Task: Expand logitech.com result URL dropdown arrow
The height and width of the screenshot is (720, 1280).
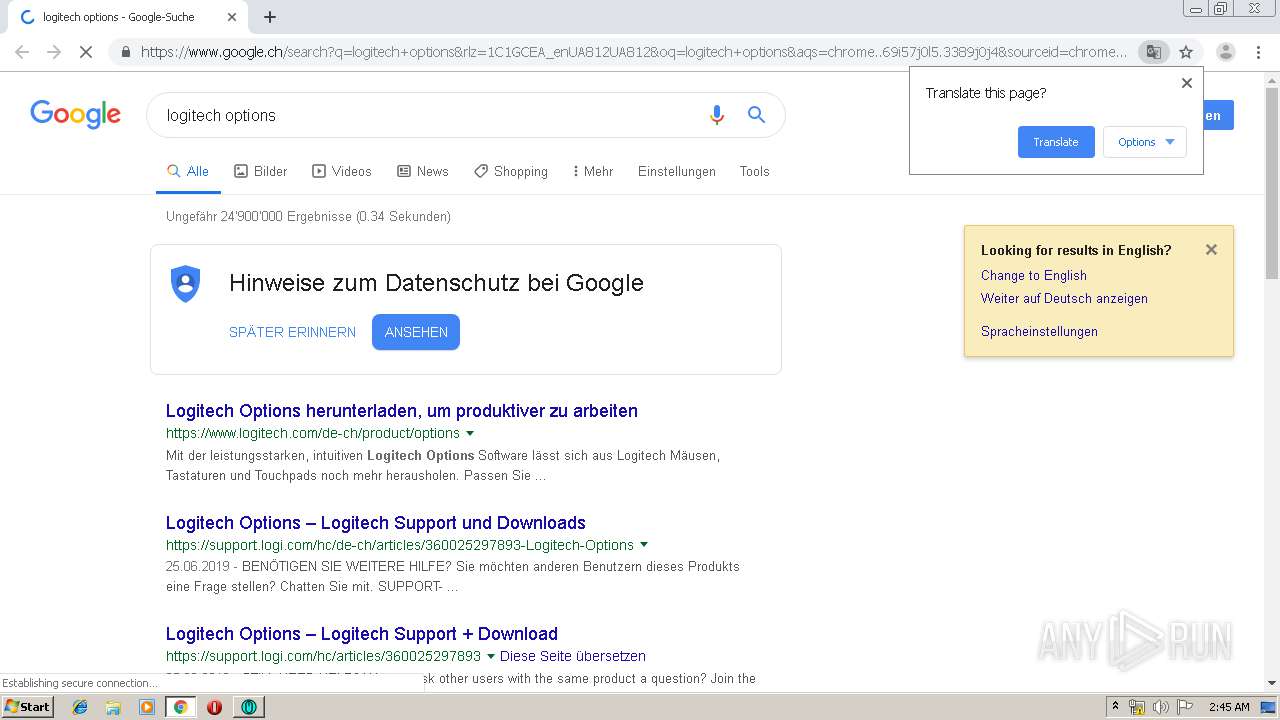Action: [x=470, y=434]
